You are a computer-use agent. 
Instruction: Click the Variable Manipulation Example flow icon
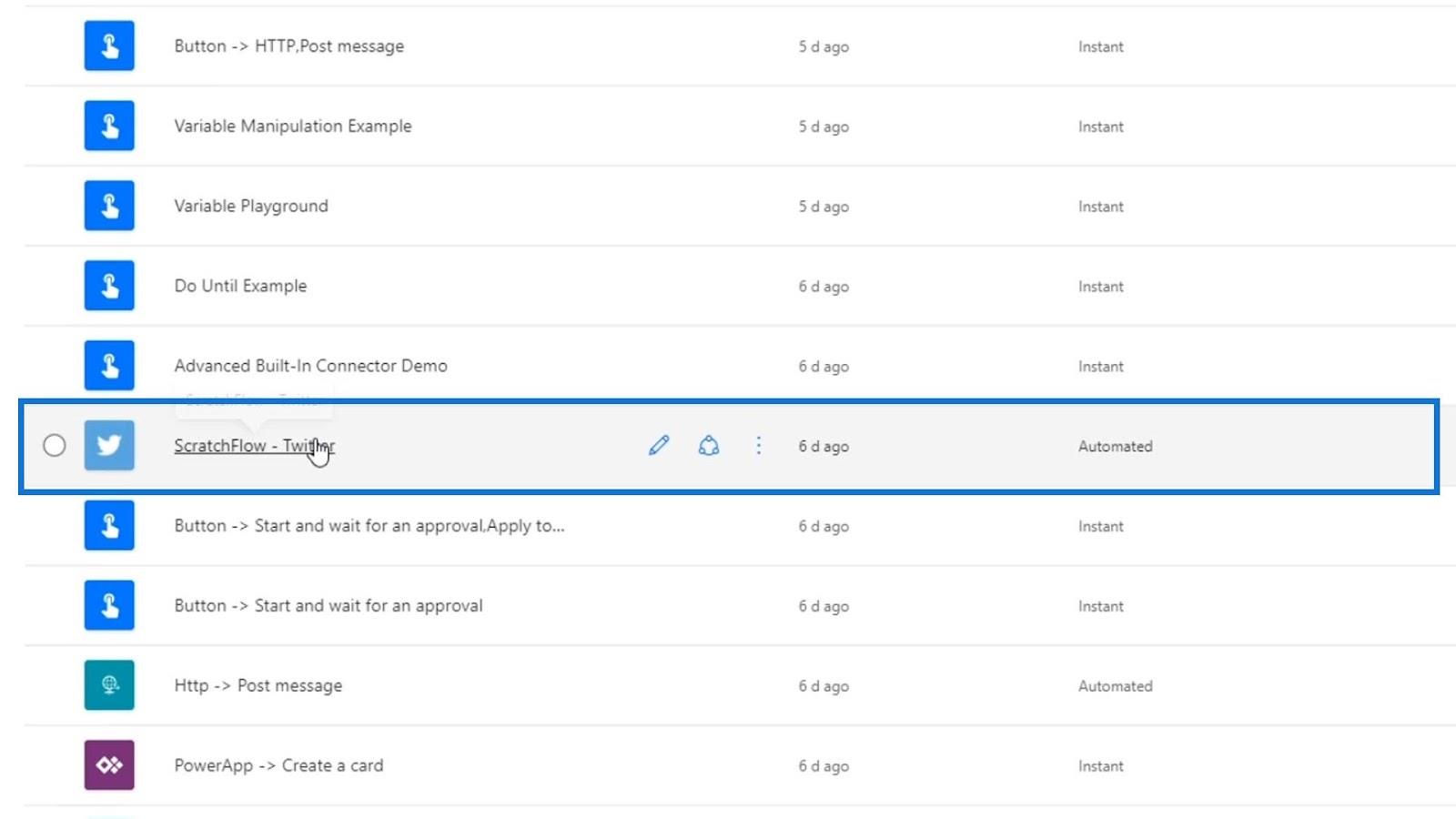point(109,126)
